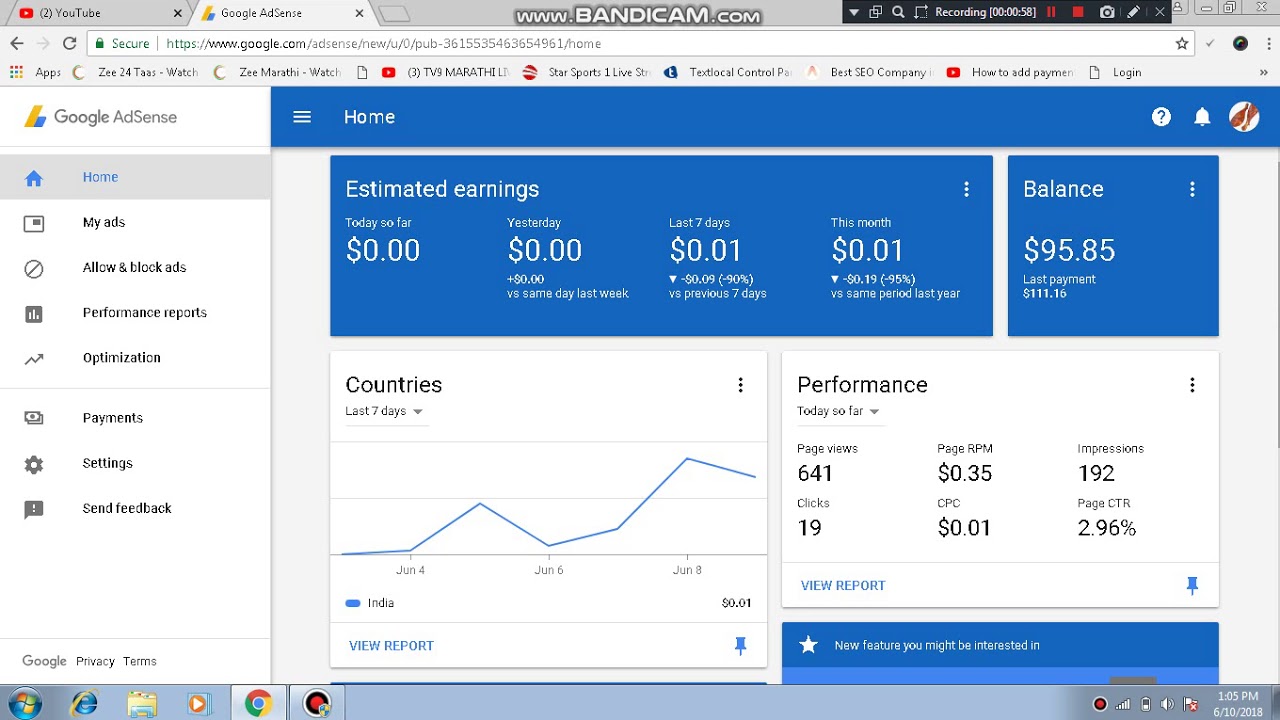Open the Terms link
Viewport: 1280px width, 720px height.
(x=140, y=661)
